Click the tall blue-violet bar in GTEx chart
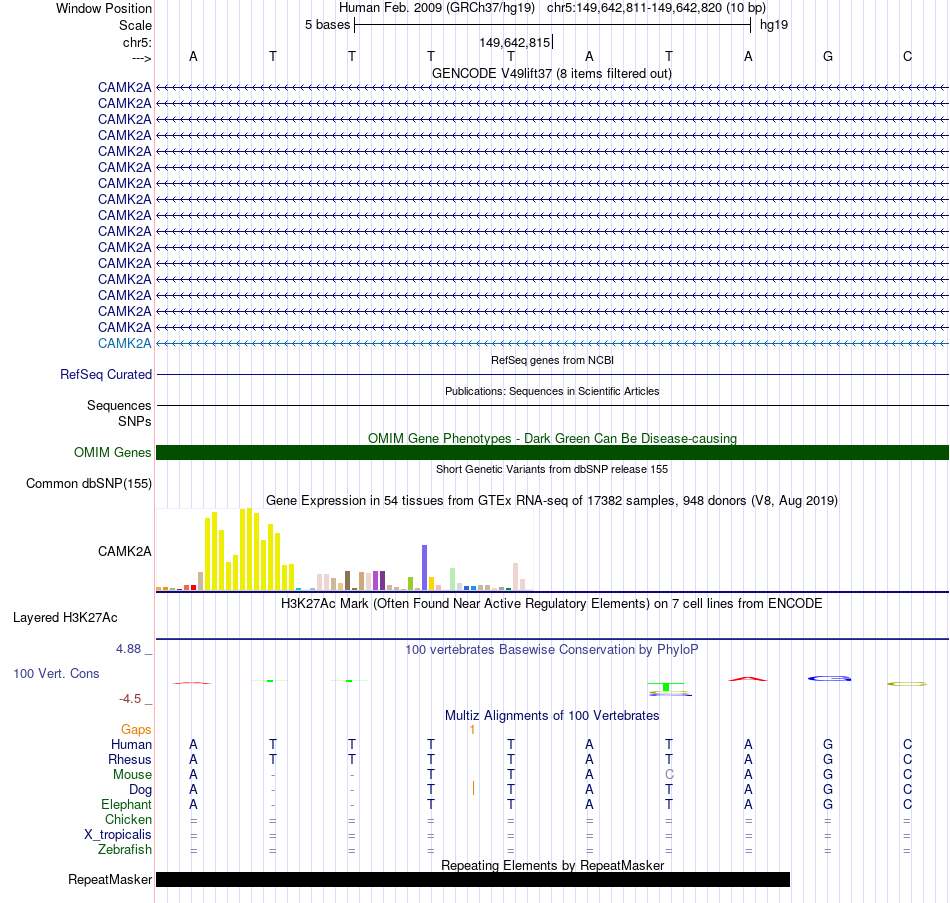This screenshot has height=903, width=950. point(425,568)
